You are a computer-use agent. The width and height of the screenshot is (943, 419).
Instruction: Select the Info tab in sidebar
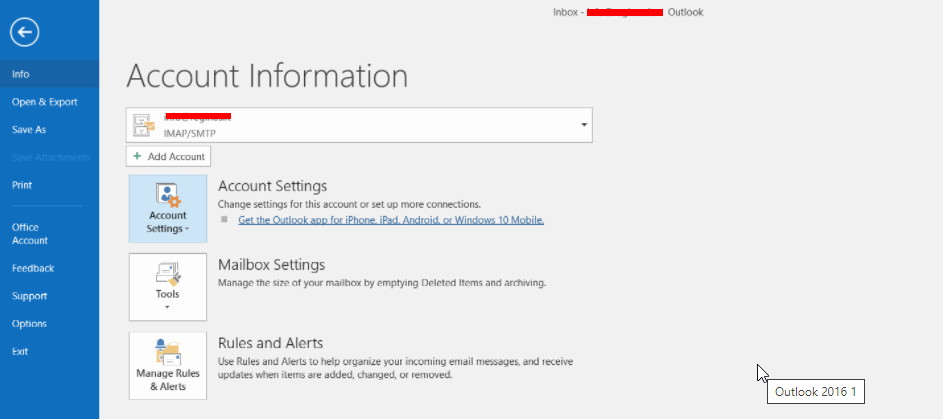(21, 74)
